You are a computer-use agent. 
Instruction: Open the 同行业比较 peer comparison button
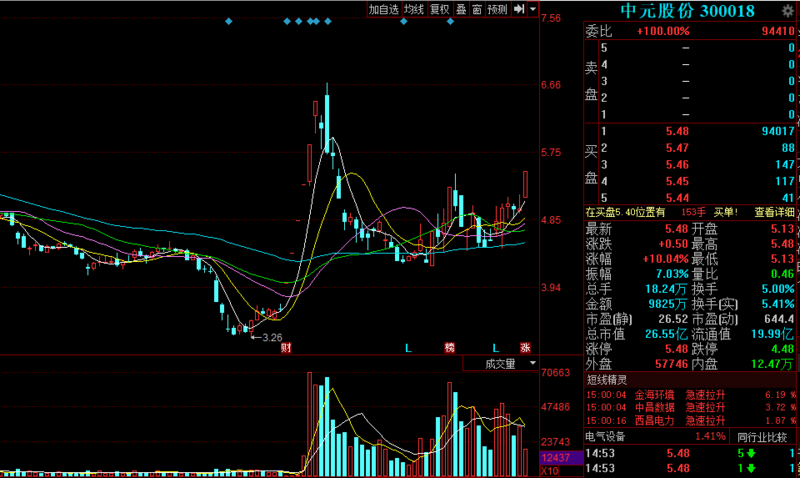coord(762,437)
